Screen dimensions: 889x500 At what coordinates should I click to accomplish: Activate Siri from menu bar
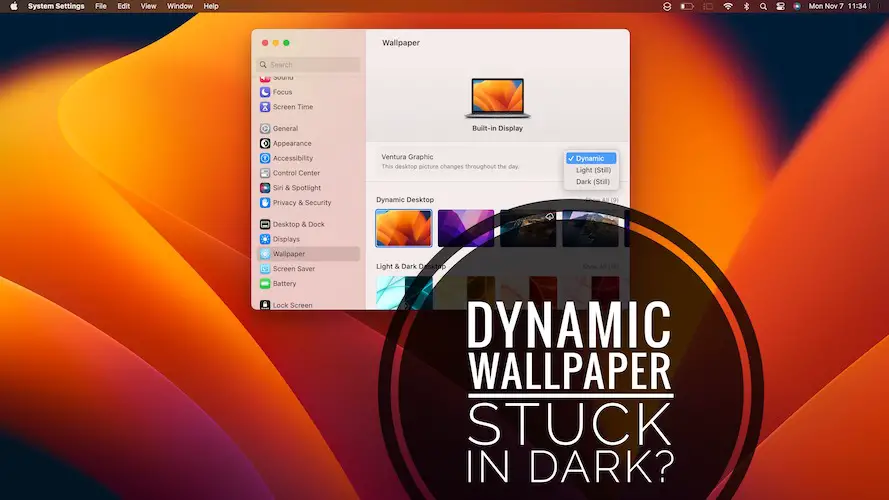pyautogui.click(x=797, y=6)
